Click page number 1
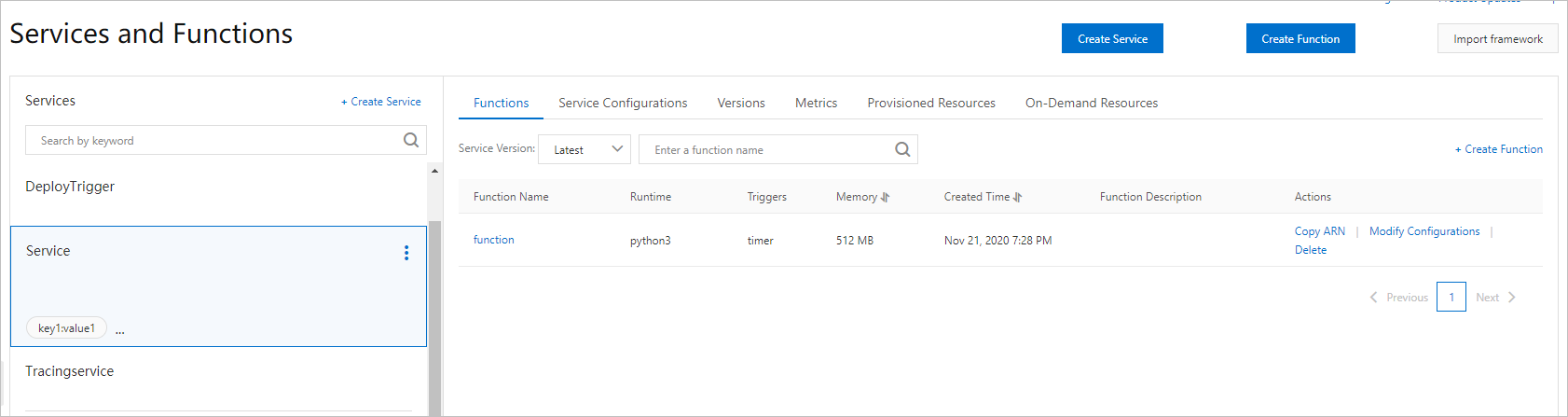Screen dimensions: 1568x417 [1451, 297]
